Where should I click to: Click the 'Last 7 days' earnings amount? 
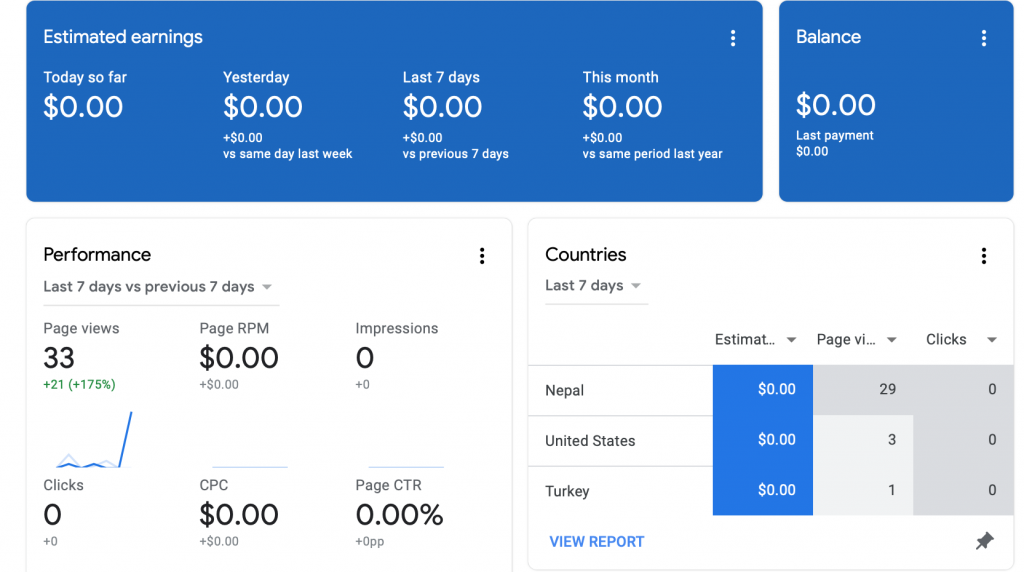[x=442, y=106]
